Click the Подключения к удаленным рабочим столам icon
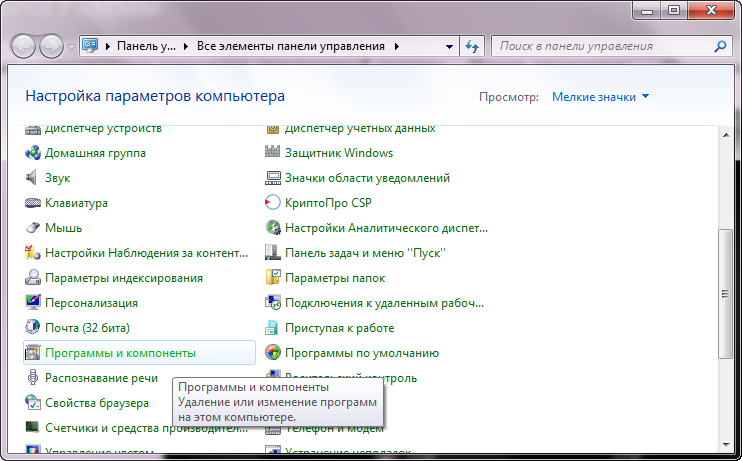The height and width of the screenshot is (461, 742). [x=273, y=303]
